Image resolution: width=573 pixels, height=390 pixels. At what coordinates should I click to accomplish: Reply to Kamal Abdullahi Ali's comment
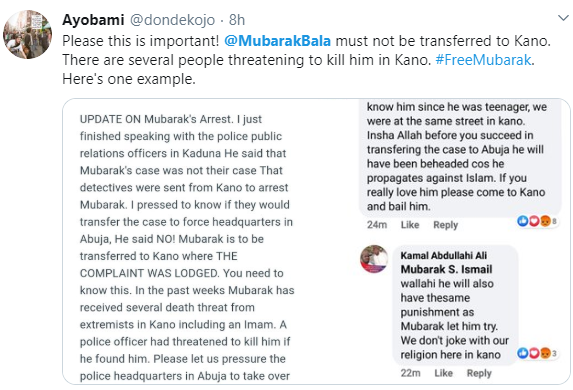479,373
